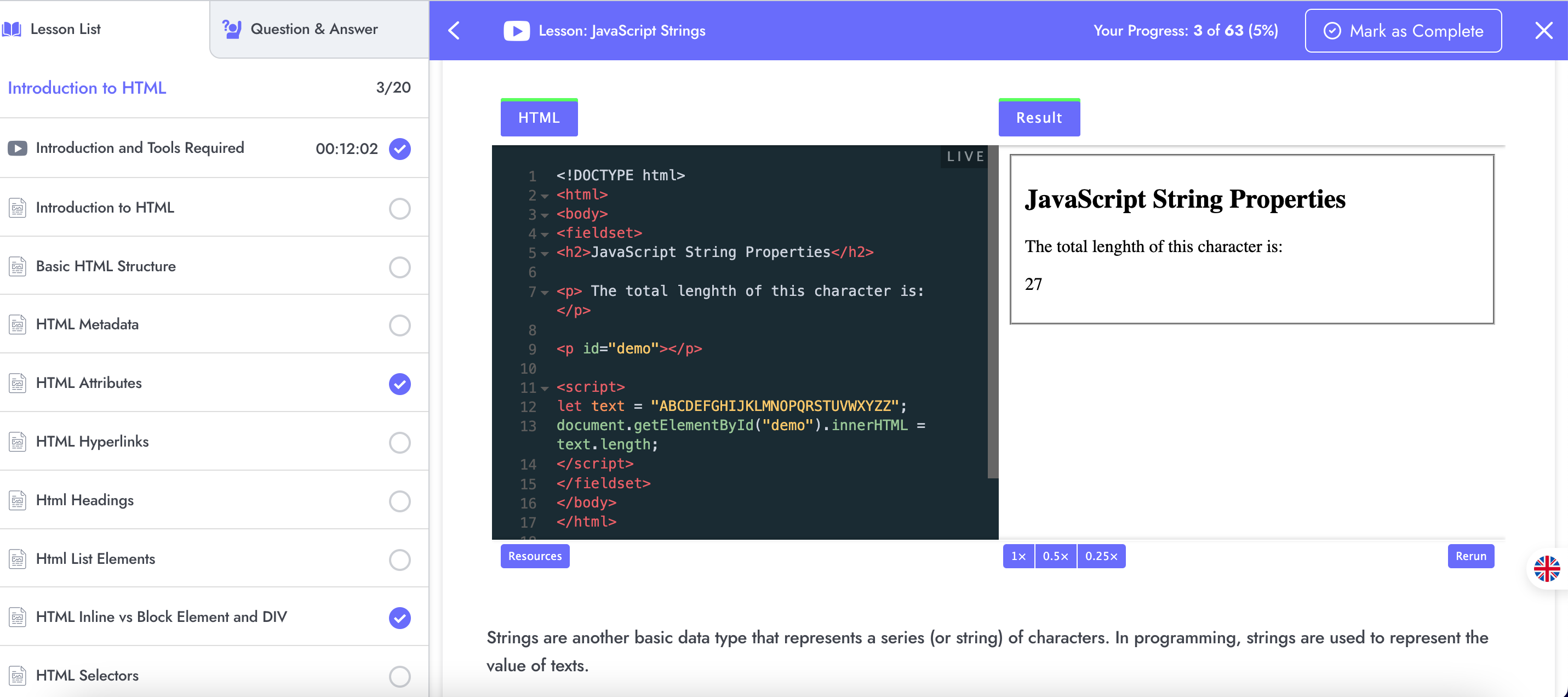Switch to the Question & Answer tab
This screenshot has height=697, width=1568.
[x=314, y=28]
